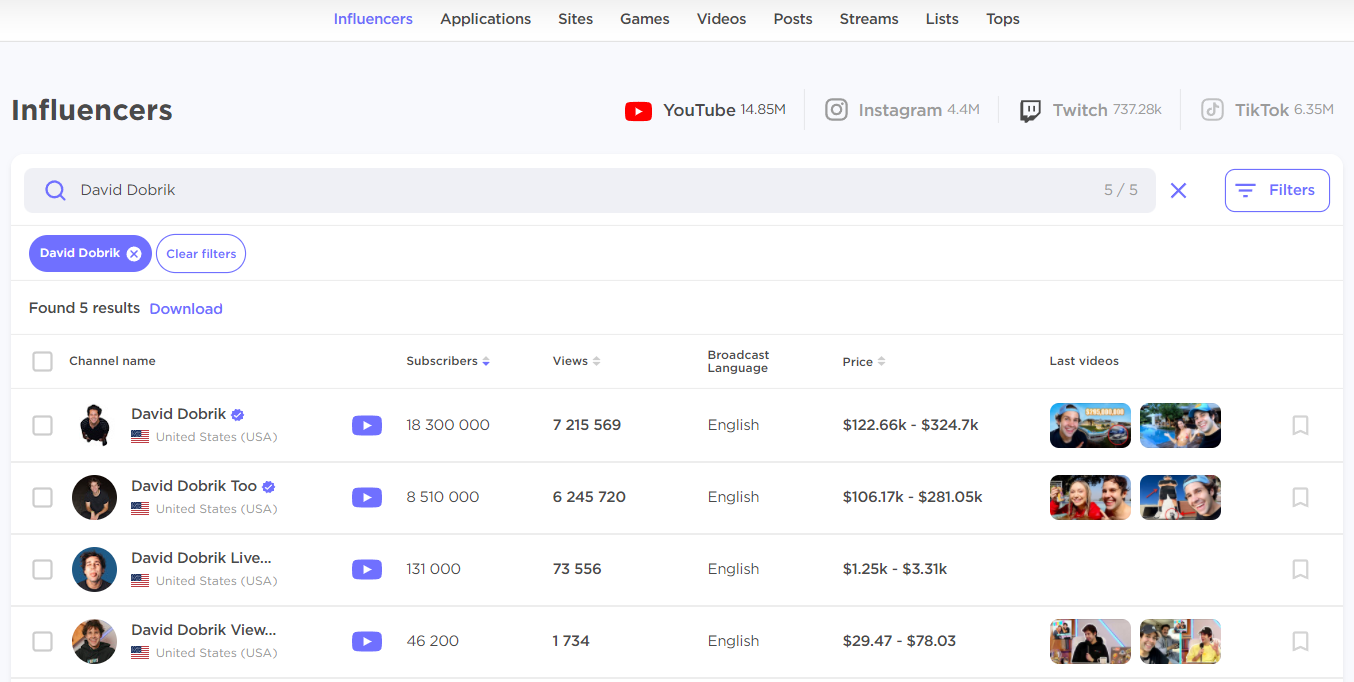This screenshot has width=1354, height=682.
Task: Toggle the select-all checkbox in header
Action: (42, 361)
